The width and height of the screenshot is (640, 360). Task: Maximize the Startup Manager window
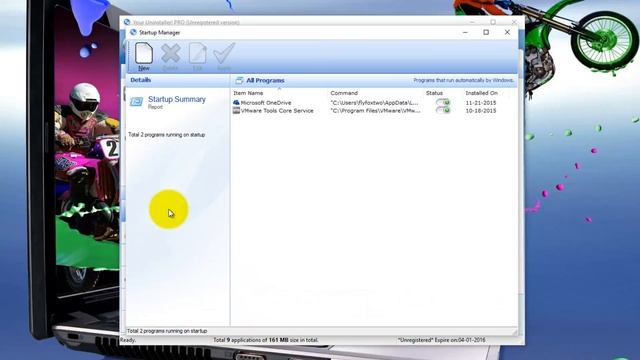click(x=486, y=32)
